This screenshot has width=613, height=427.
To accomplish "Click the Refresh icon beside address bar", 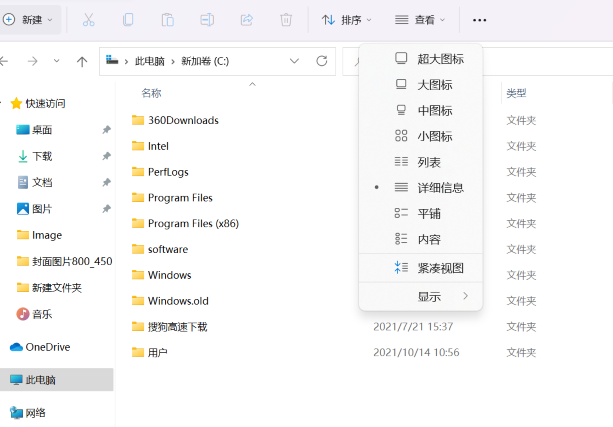I will (321, 61).
